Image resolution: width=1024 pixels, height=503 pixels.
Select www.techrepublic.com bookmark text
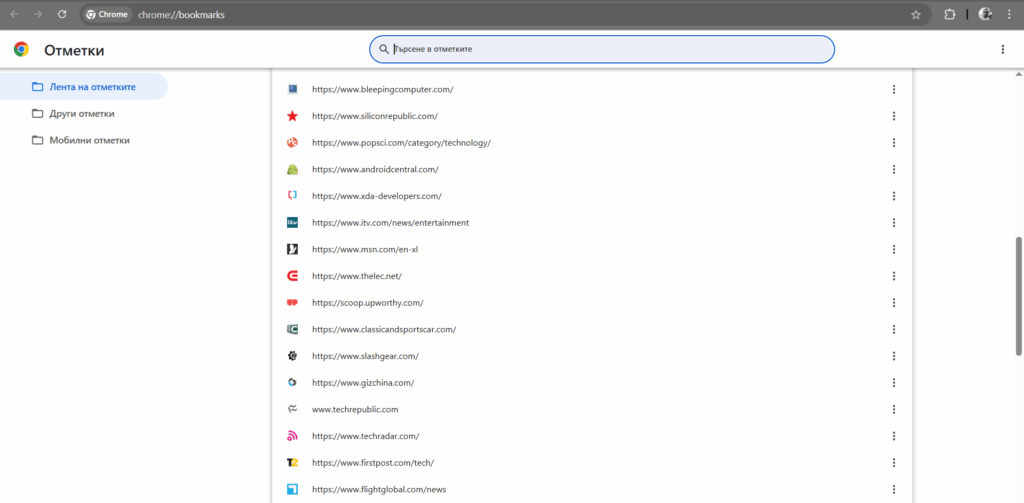[x=355, y=410]
